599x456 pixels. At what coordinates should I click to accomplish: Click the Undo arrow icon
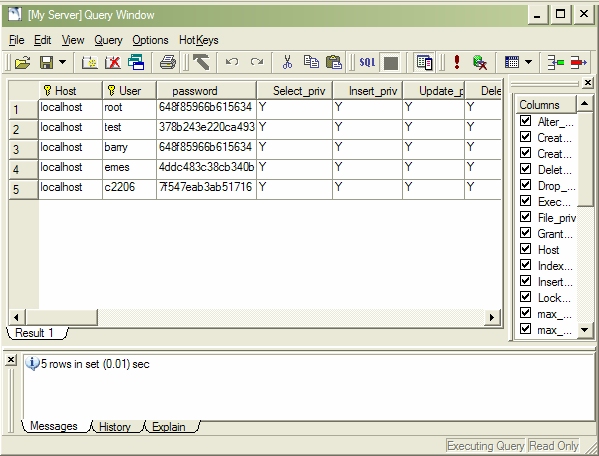pyautogui.click(x=232, y=62)
